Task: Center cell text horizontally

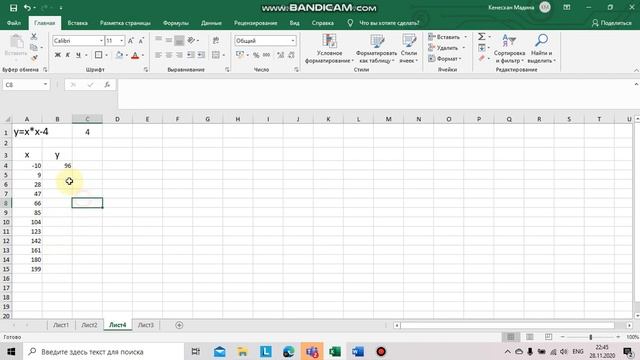Action: pyautogui.click(x=169, y=55)
